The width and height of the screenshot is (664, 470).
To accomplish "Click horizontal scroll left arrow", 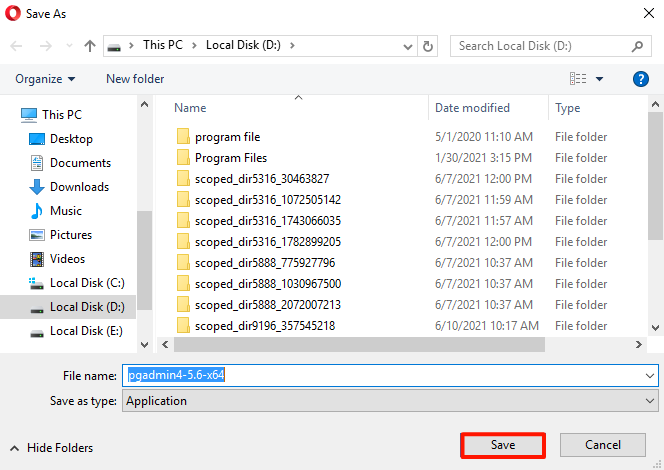I will 165,345.
